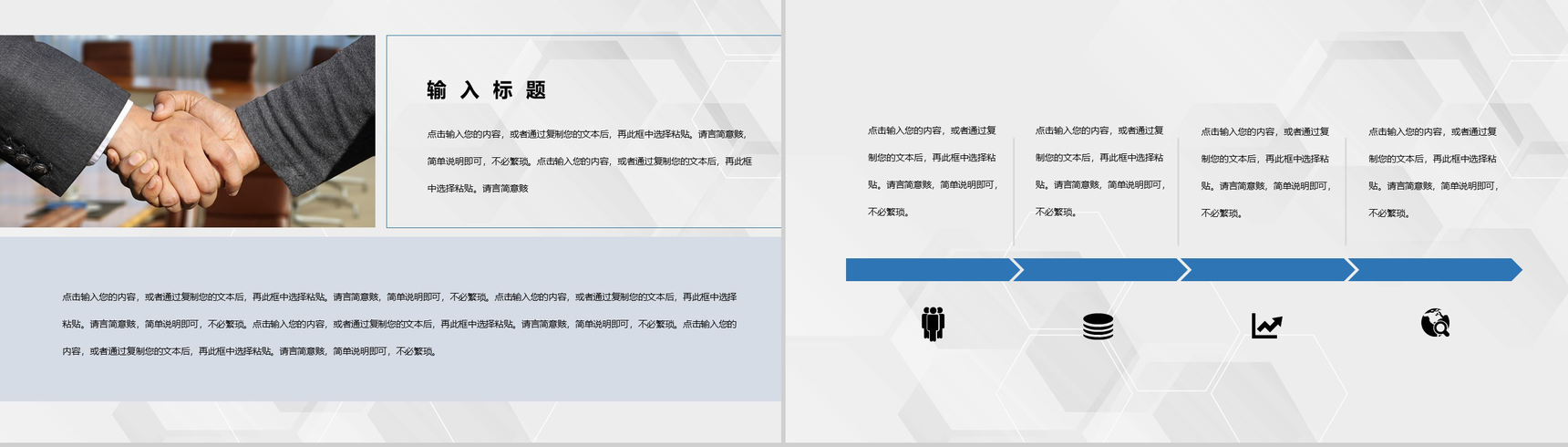Click the 输入标题 heading text
This screenshot has width=1568, height=447.
pos(486,90)
